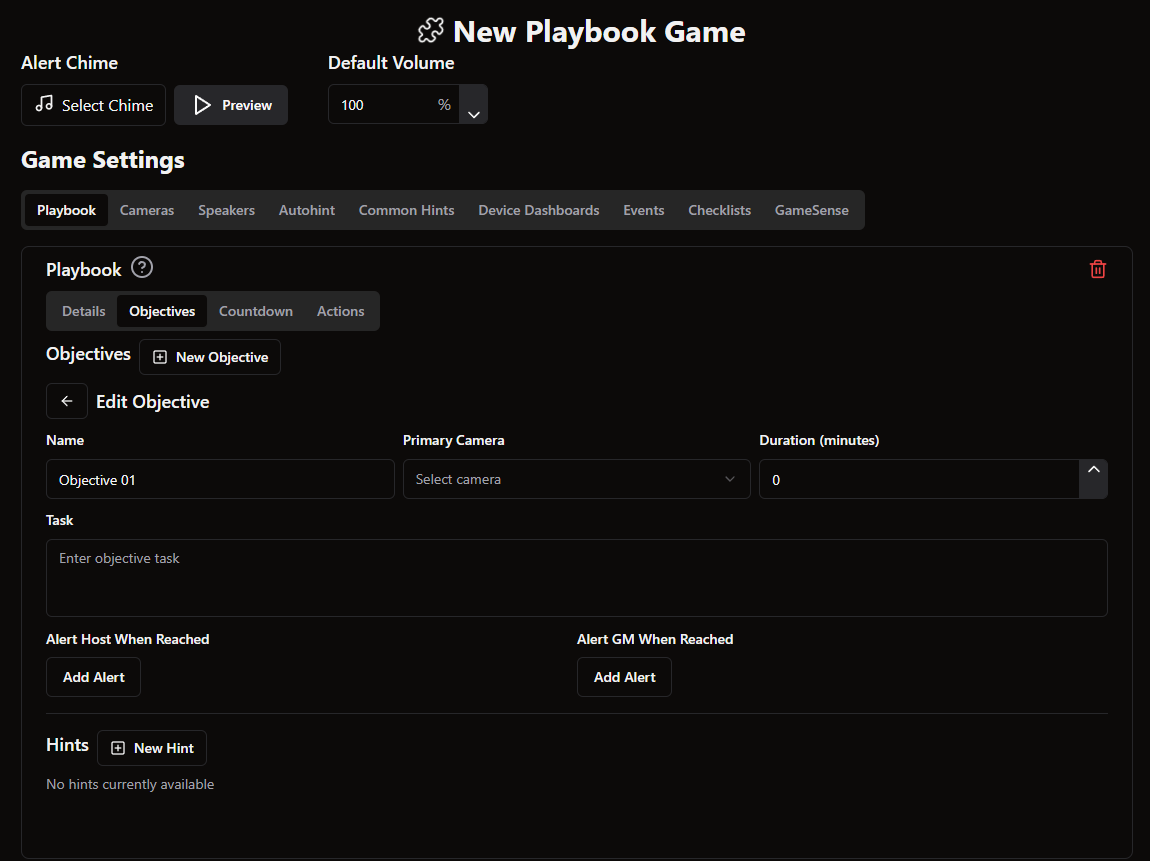
Task: Click the 'Primary Camera' label
Action: click(x=453, y=440)
